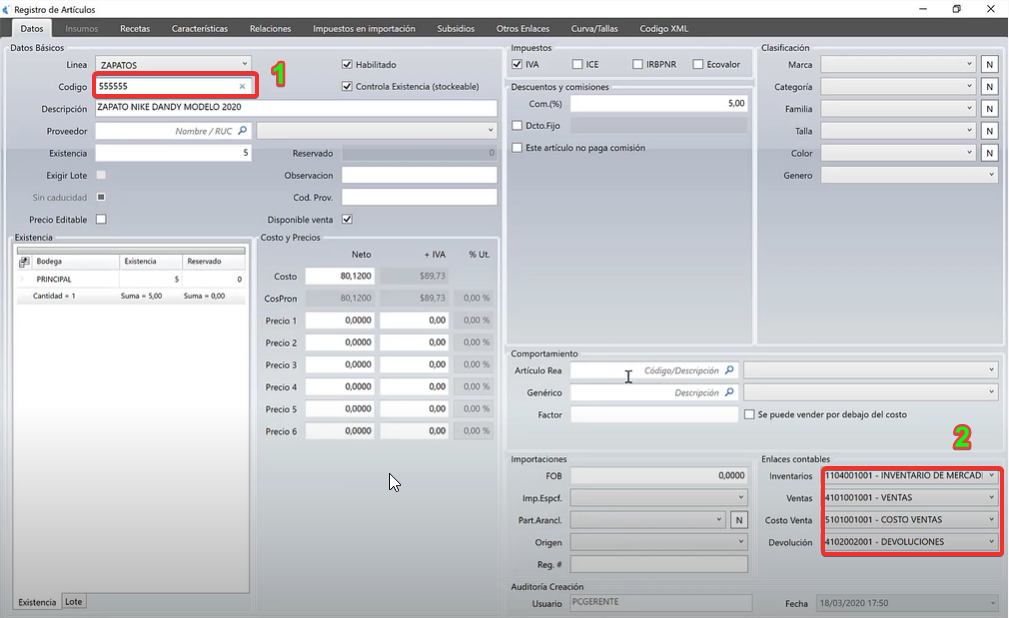1009x618 pixels.
Task: Open the Codigo XML tab
Action: [x=663, y=28]
